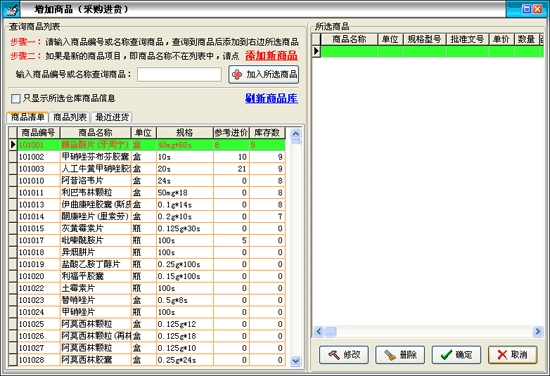
Task: Click the horizontal scrollbar thumb in 所选商品
Action: tap(330, 331)
